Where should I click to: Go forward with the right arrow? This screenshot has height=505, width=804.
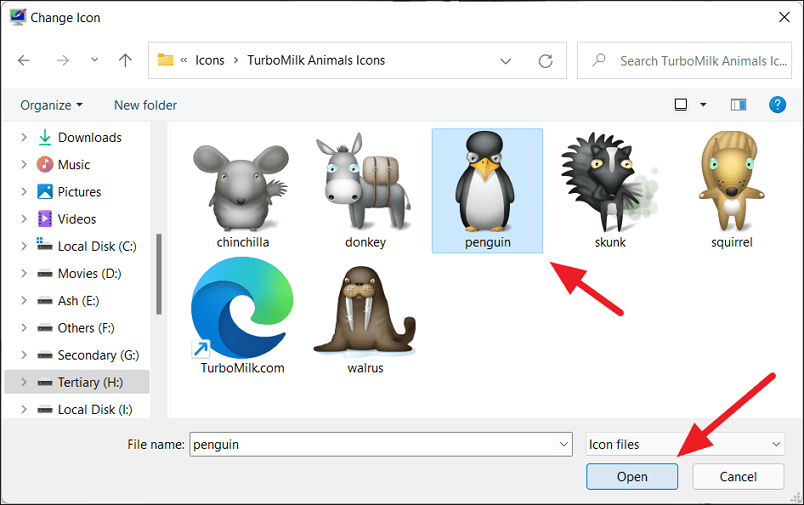[63, 60]
